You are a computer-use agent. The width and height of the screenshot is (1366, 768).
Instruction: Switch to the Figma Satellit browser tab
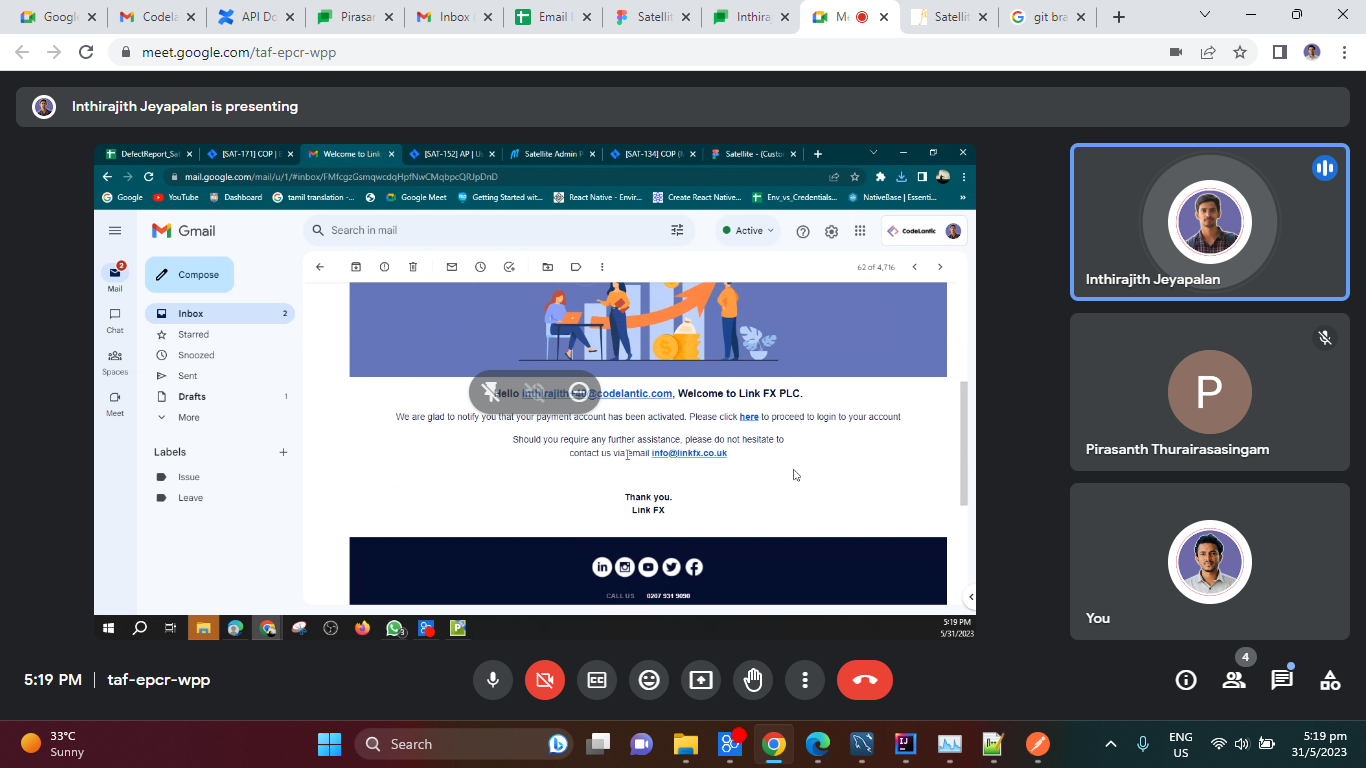click(x=649, y=17)
